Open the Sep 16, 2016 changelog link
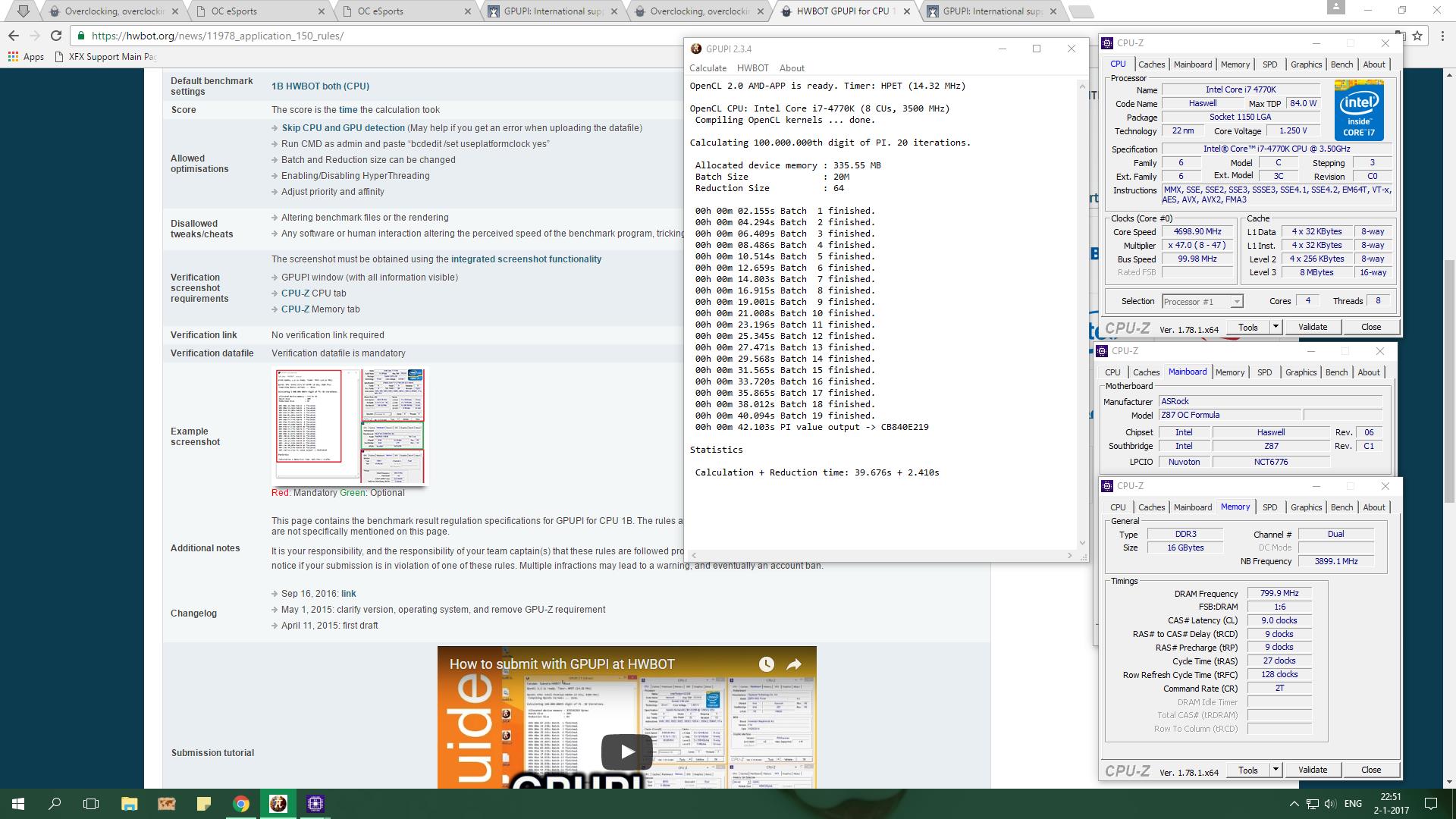Viewport: 1456px width, 819px height. (x=349, y=594)
